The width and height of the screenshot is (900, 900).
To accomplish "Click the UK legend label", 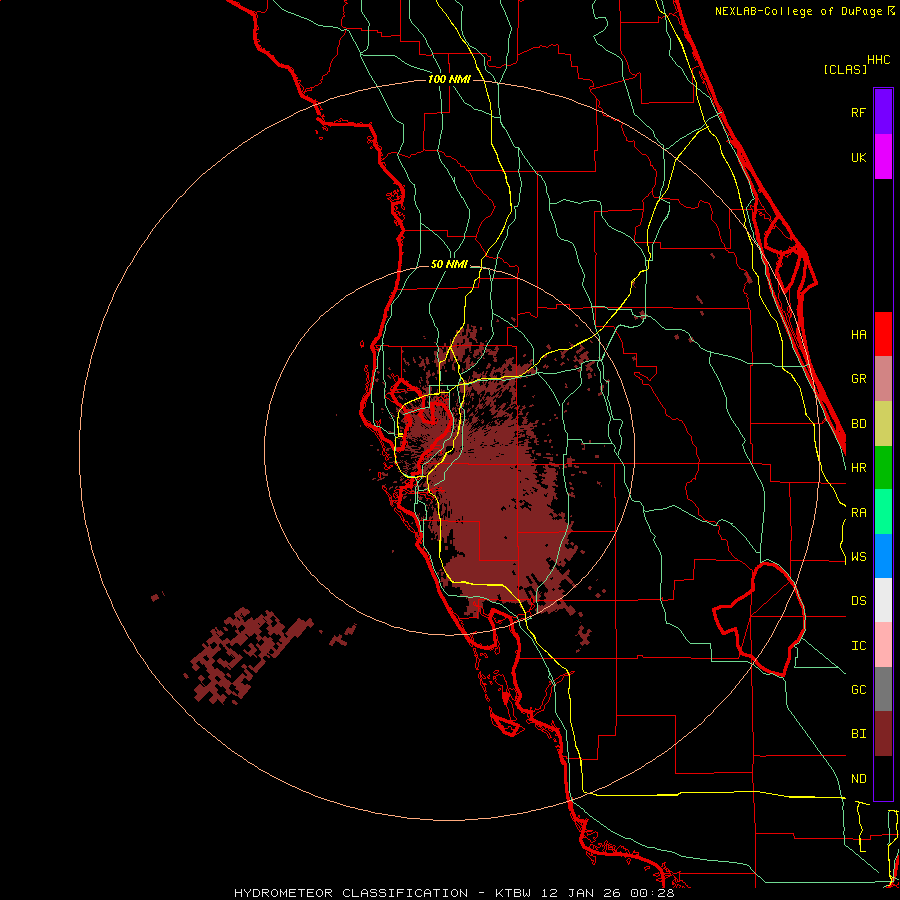I will click(859, 157).
